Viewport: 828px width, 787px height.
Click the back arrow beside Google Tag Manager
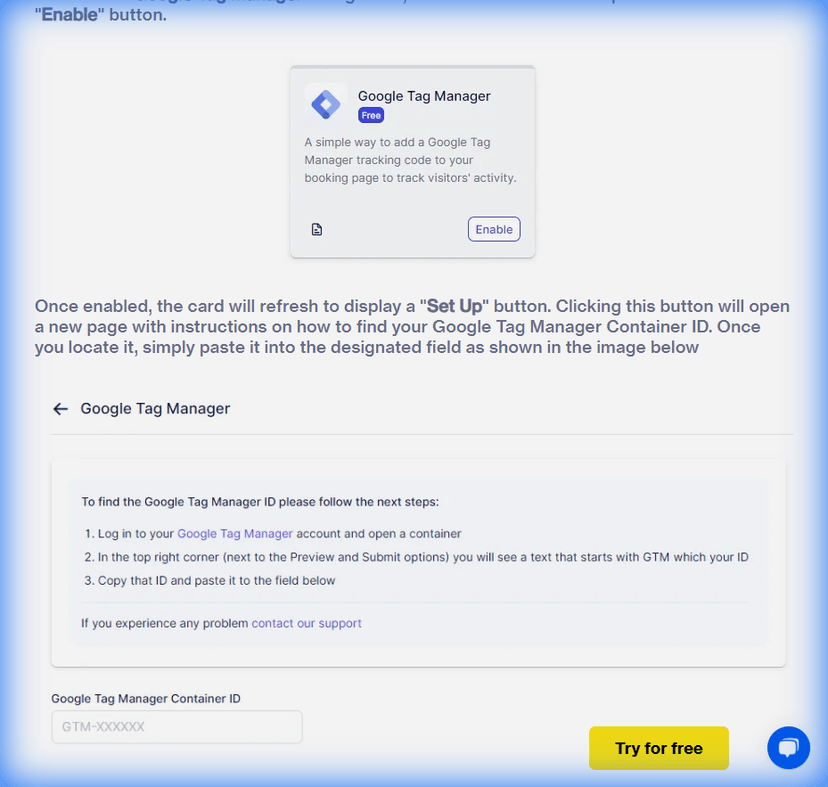click(x=60, y=408)
